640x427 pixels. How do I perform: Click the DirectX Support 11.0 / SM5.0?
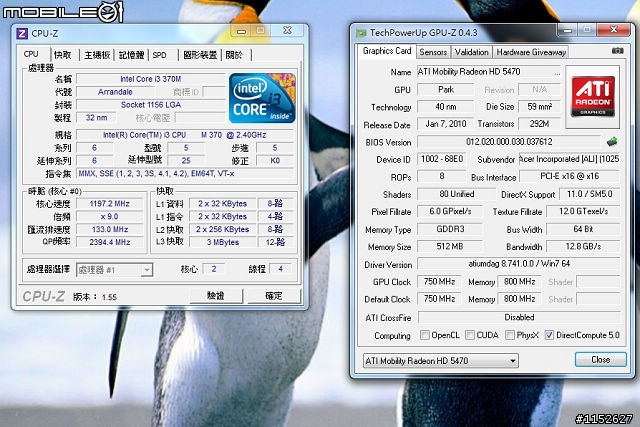coord(589,194)
